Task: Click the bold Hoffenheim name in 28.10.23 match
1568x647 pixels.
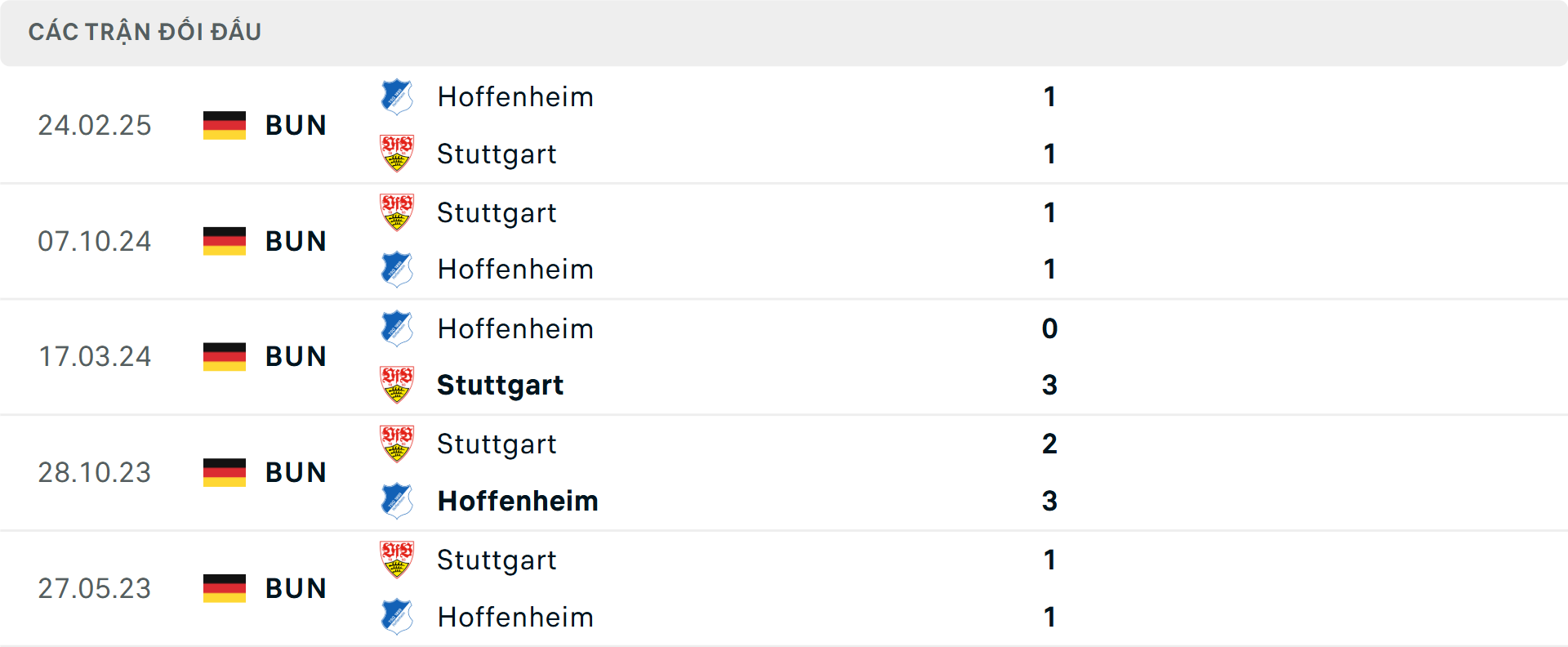Action: 518,501
